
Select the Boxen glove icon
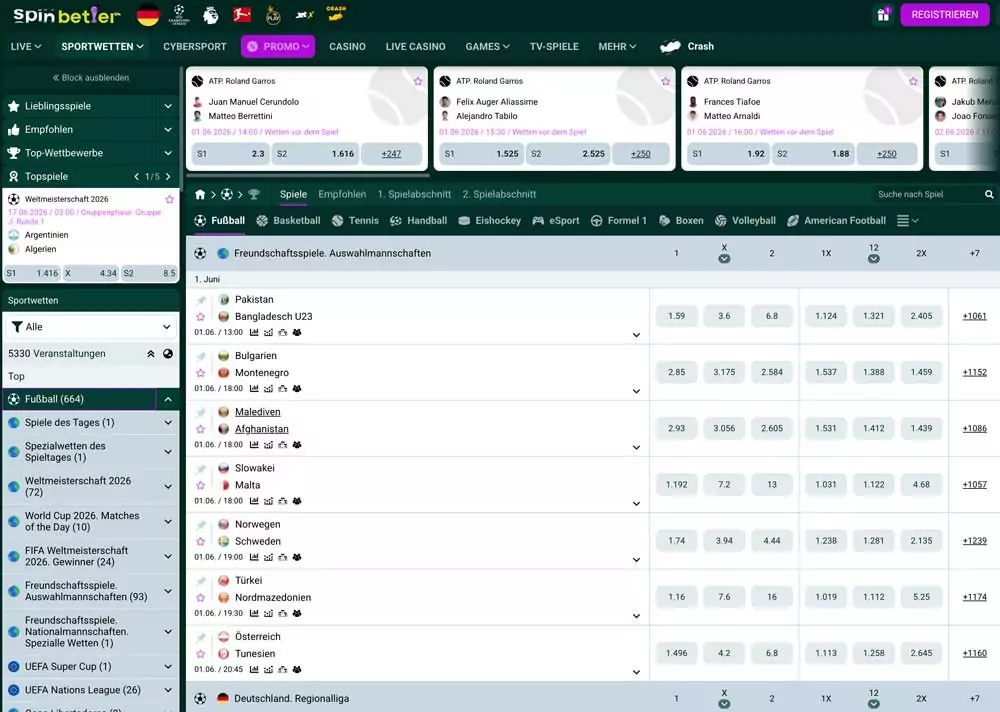point(665,221)
